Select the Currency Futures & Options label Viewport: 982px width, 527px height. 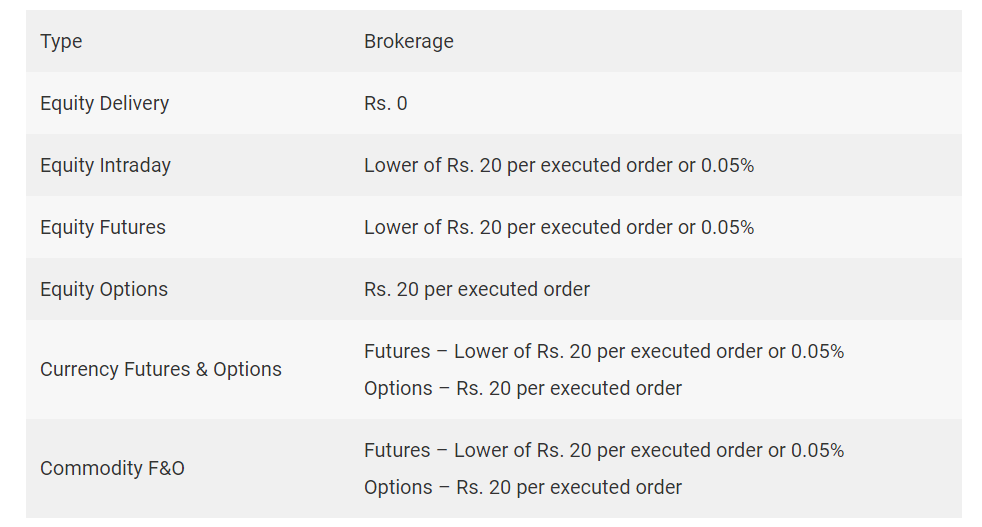(161, 370)
